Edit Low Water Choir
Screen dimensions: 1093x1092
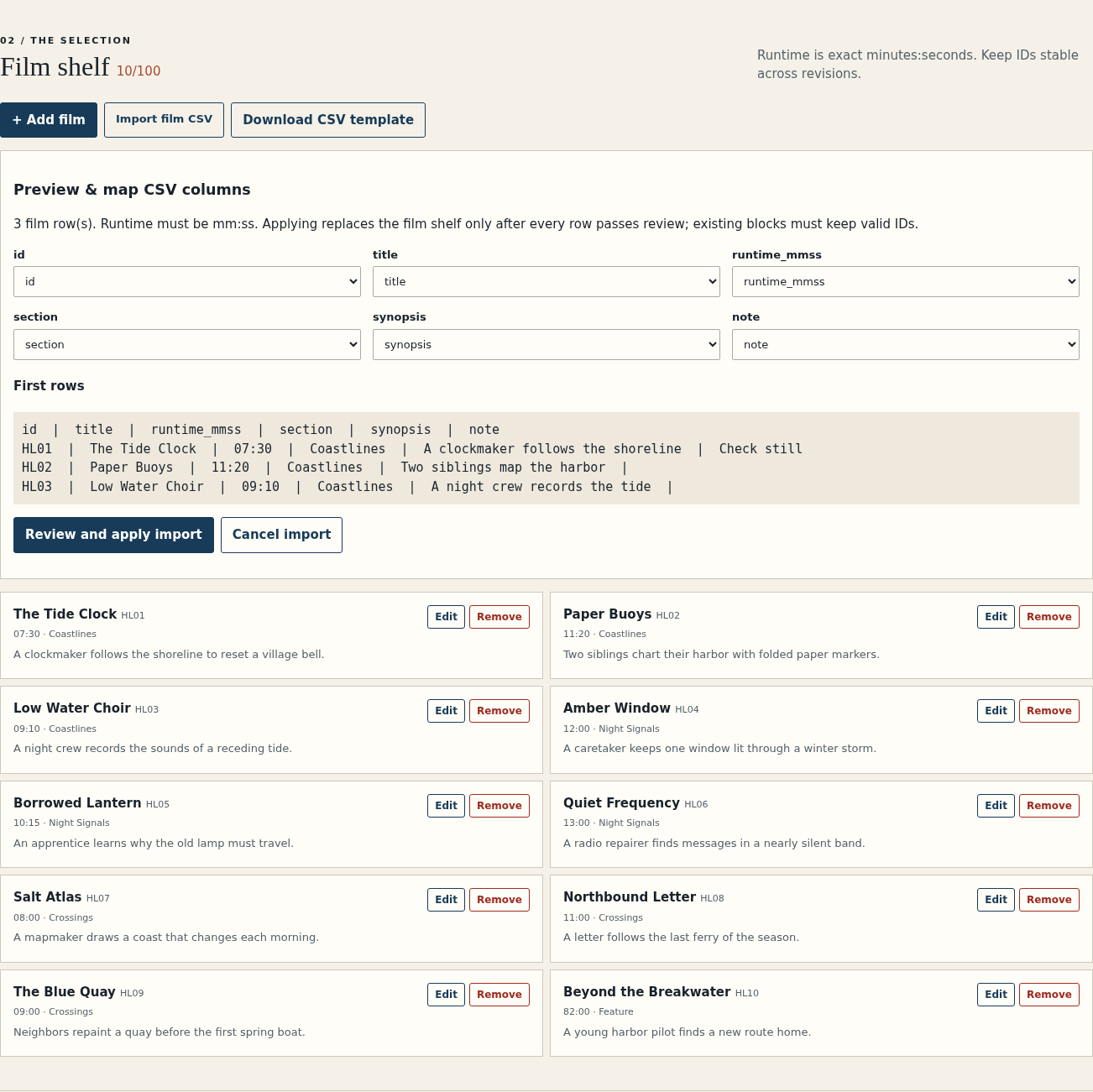(x=446, y=711)
